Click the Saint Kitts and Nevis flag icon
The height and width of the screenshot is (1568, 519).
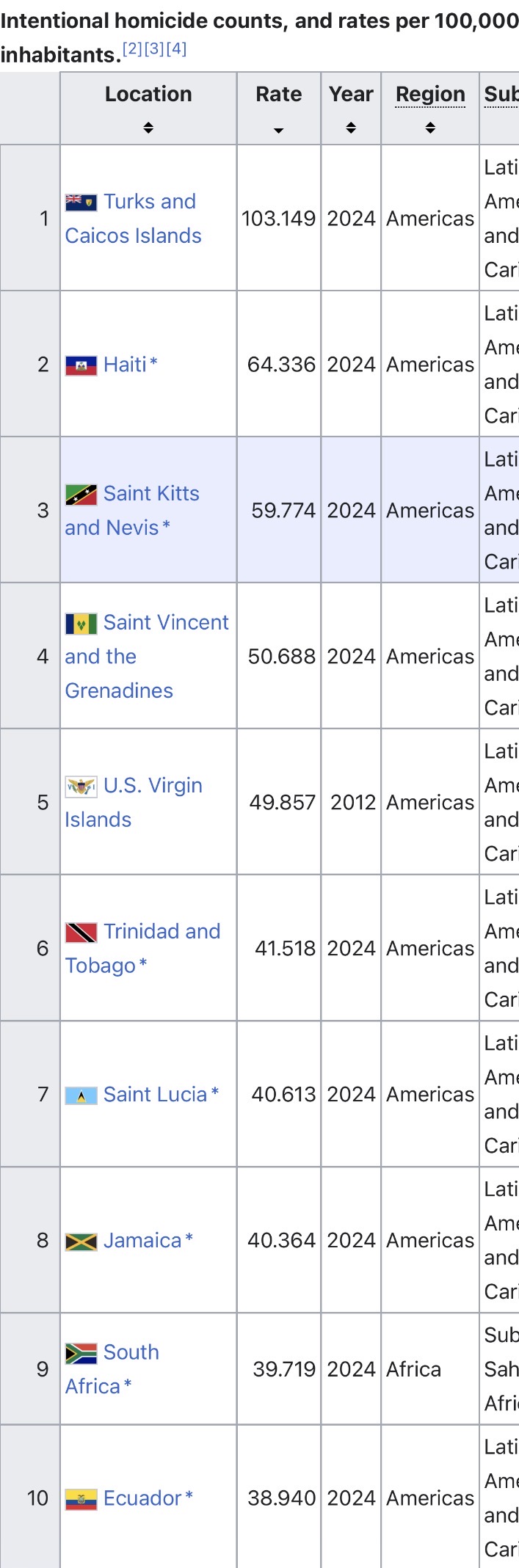(x=81, y=495)
